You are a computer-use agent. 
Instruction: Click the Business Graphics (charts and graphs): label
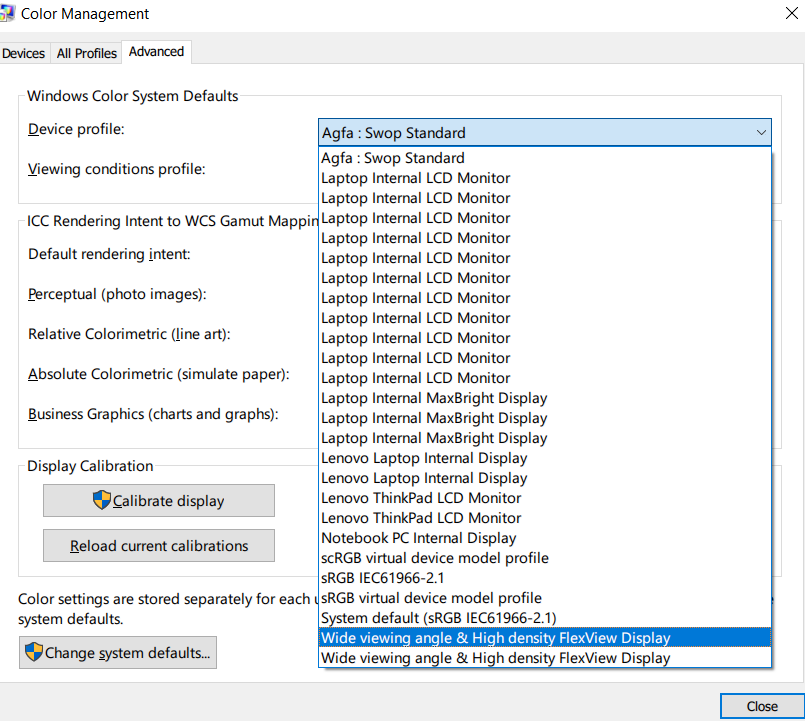[x=153, y=414]
